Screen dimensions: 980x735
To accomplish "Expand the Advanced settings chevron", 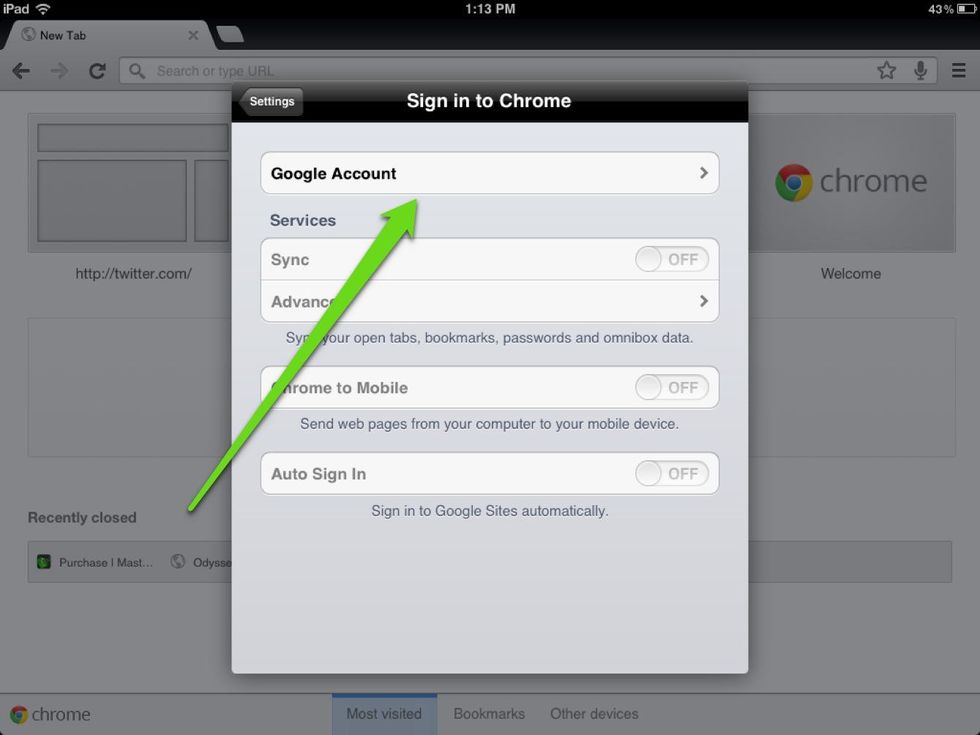I will tap(704, 301).
